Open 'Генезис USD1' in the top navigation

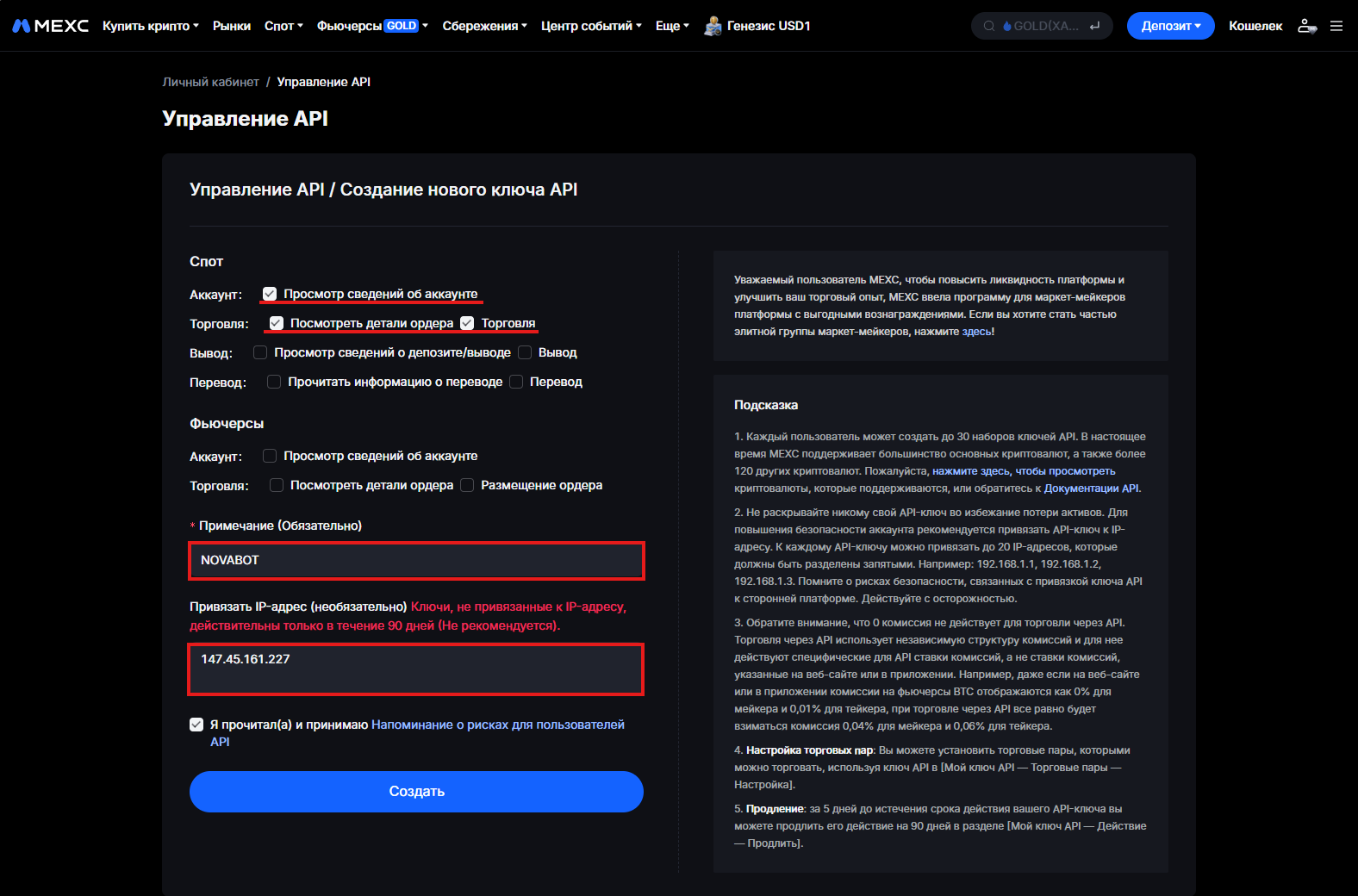[x=769, y=26]
